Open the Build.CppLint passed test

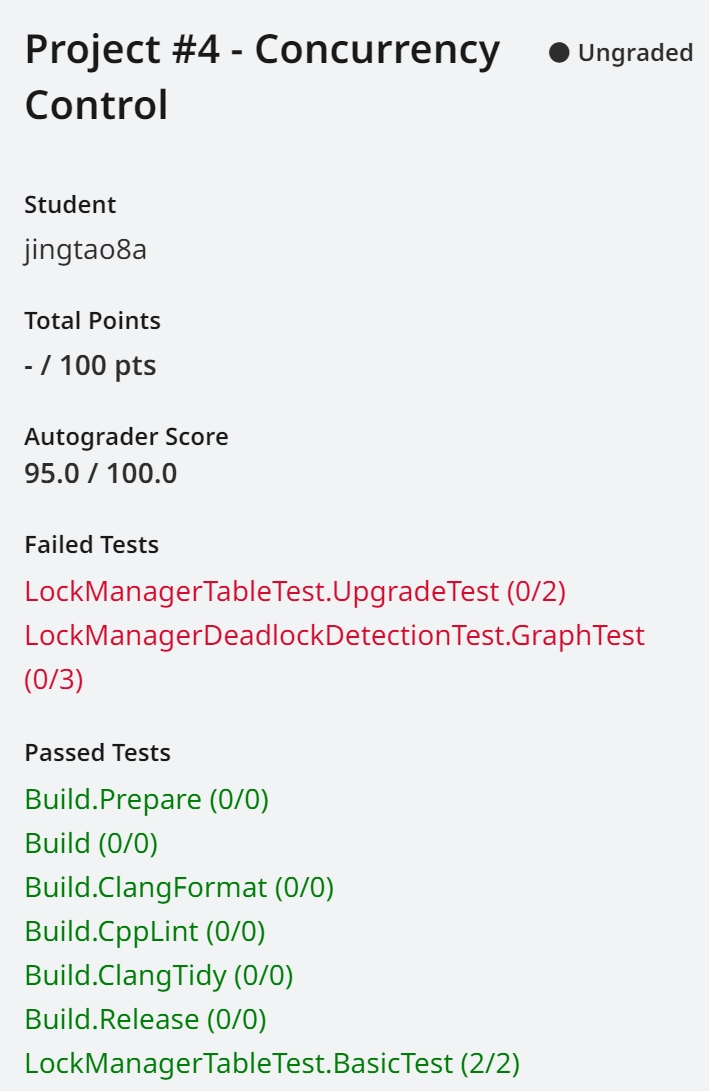pyautogui.click(x=145, y=932)
